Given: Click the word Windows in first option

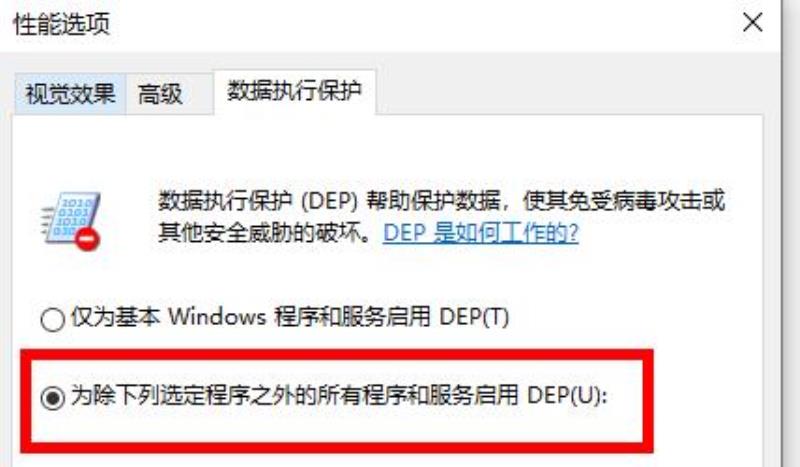Looking at the screenshot, I should [218, 317].
